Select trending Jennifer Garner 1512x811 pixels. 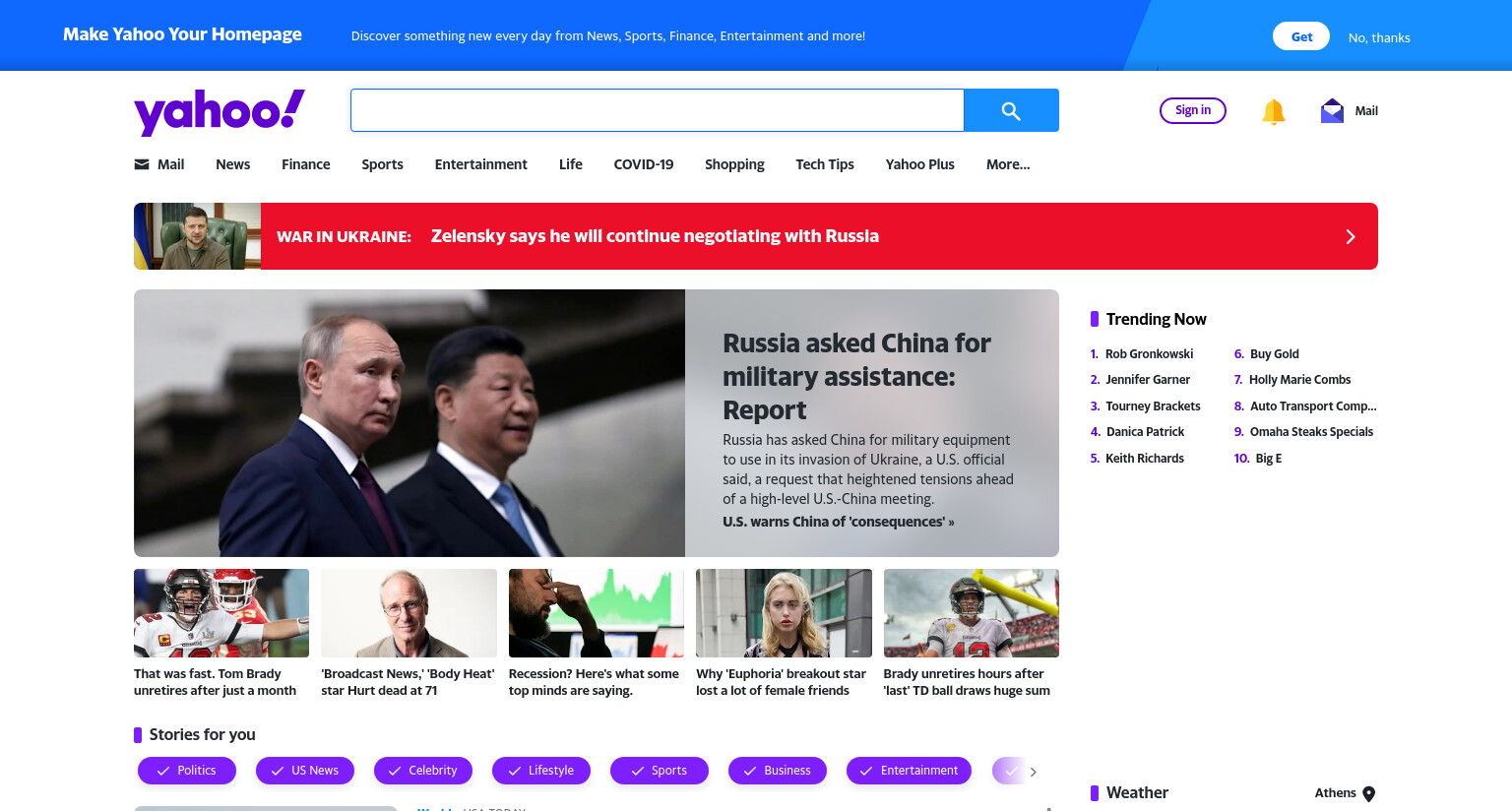(x=1148, y=380)
